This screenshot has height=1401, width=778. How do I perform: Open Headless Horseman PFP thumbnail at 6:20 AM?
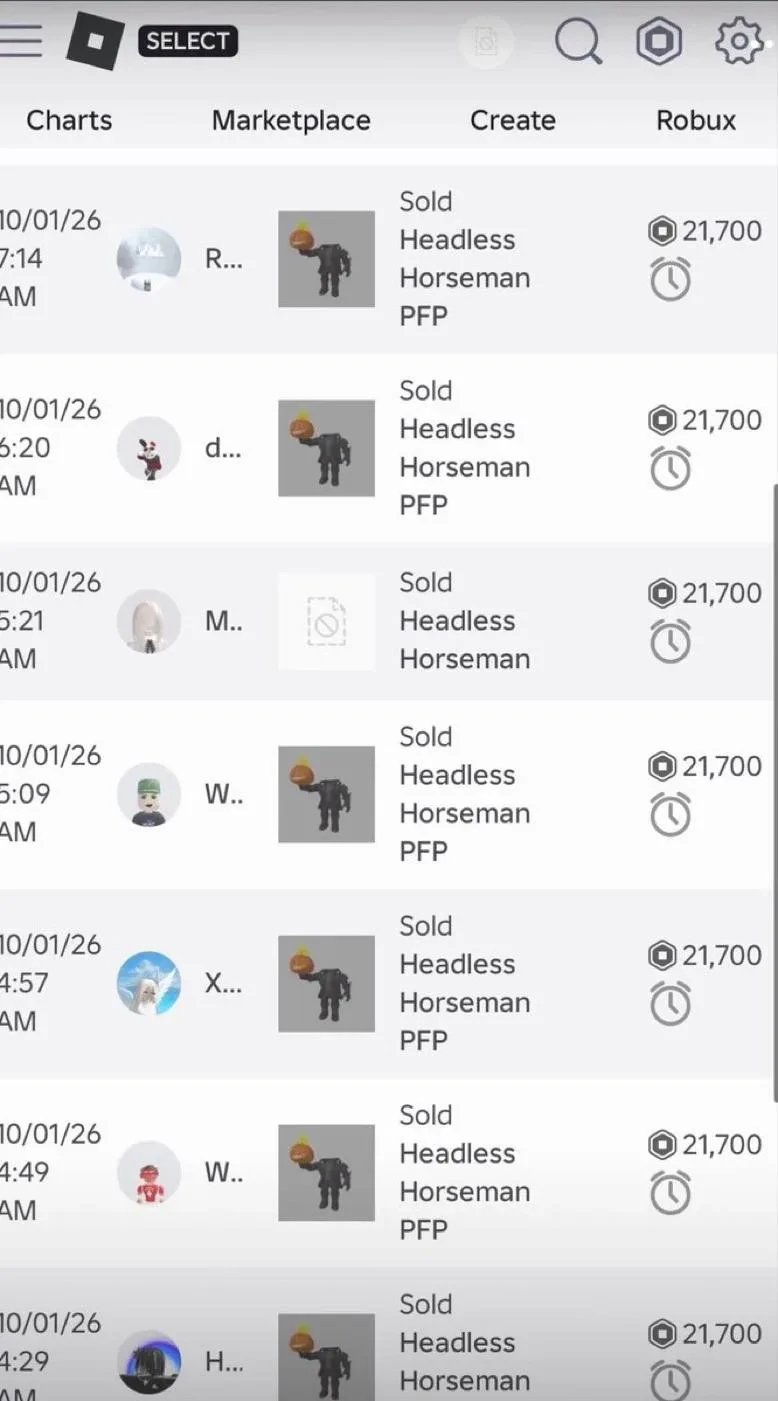click(x=326, y=448)
